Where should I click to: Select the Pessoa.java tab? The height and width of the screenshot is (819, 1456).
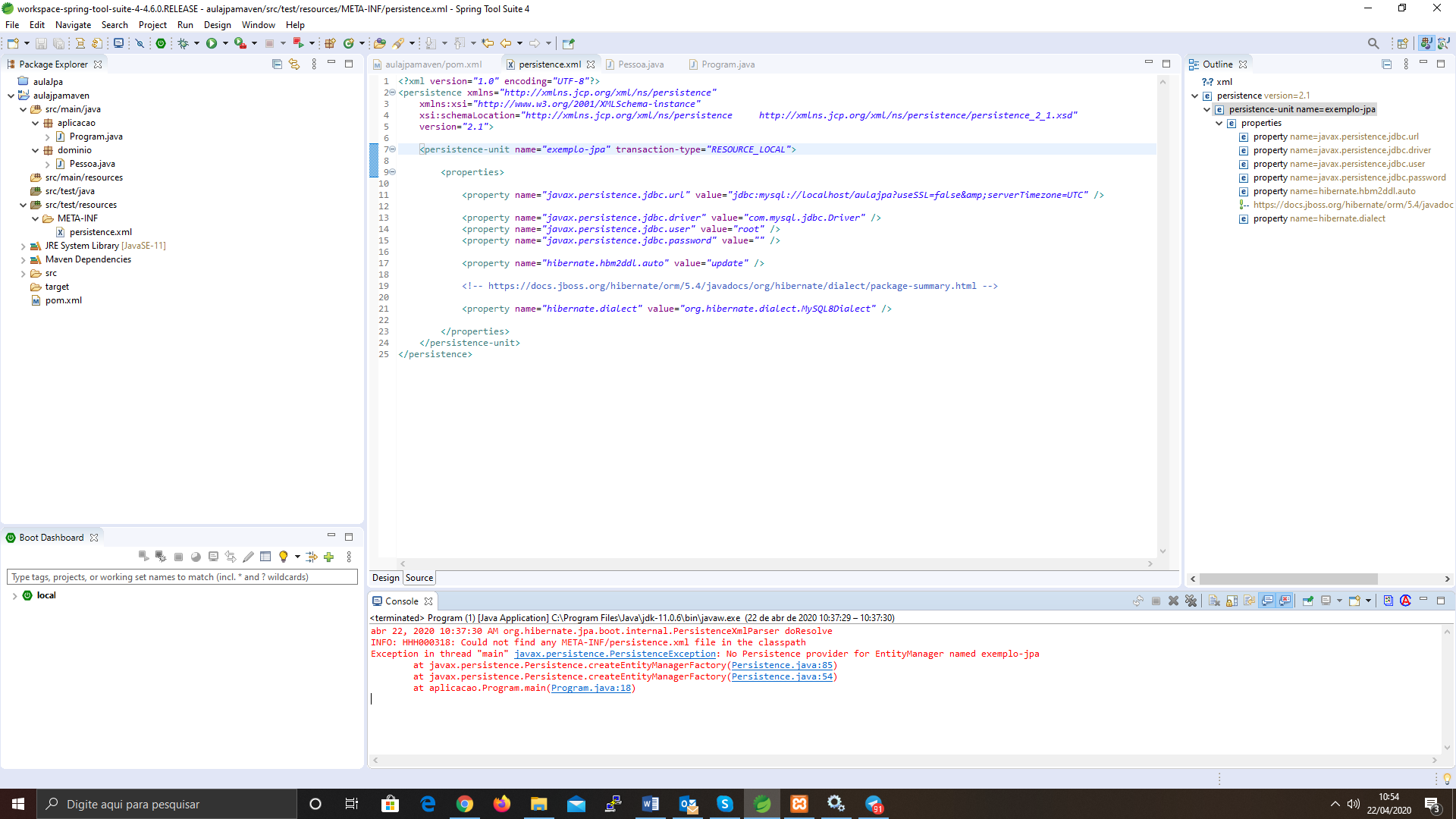point(636,64)
